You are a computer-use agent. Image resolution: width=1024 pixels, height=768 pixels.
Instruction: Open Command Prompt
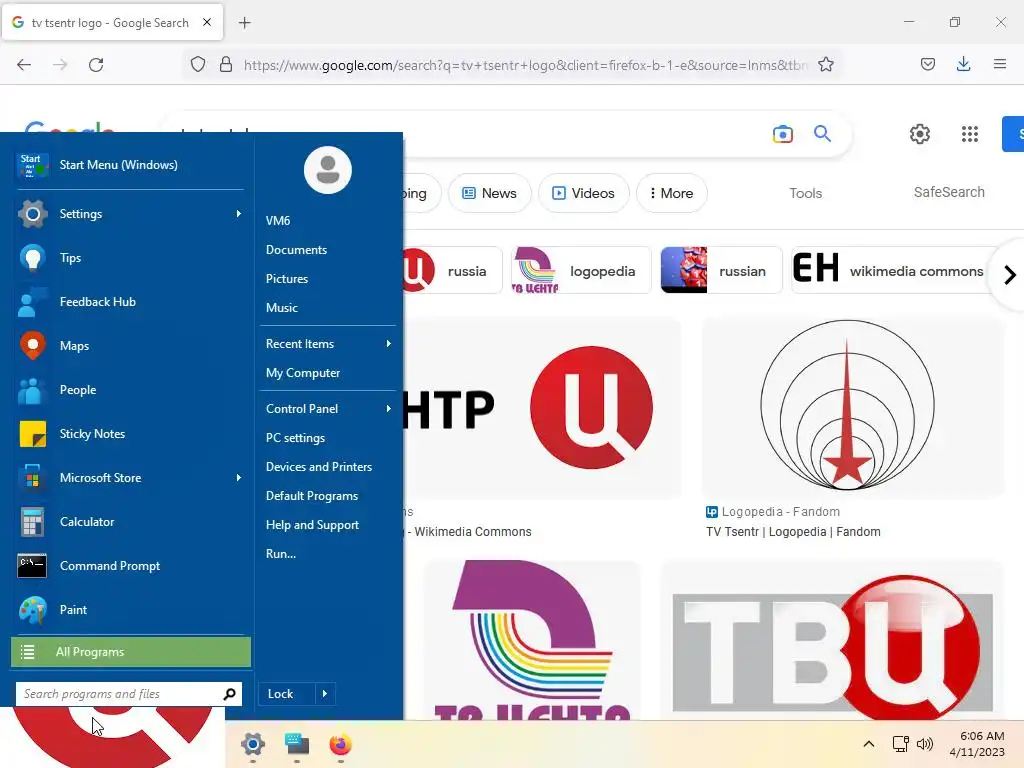(x=33, y=566)
